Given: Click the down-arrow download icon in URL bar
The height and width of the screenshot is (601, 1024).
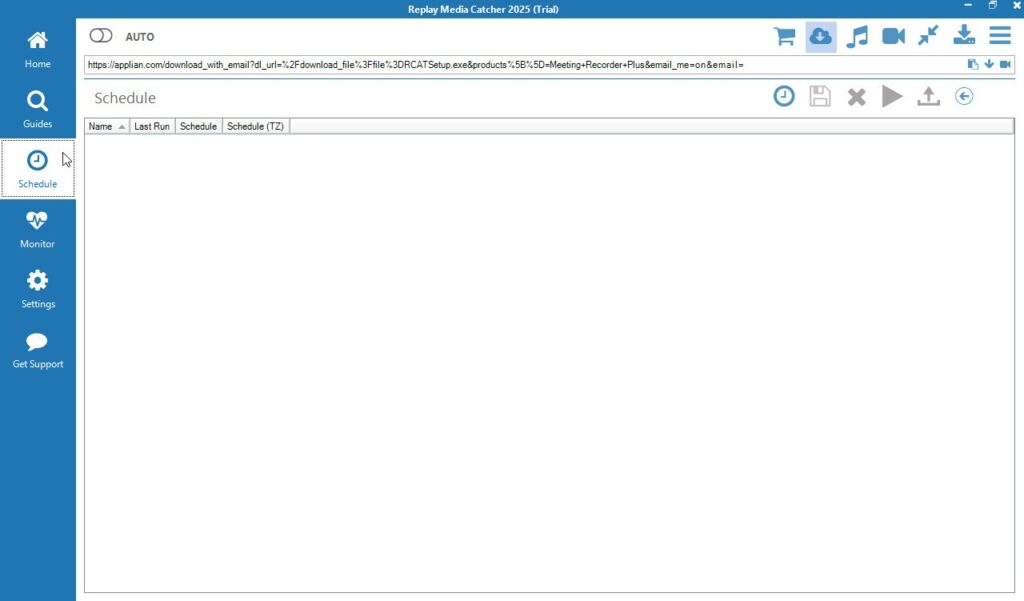Looking at the screenshot, I should tap(989, 64).
